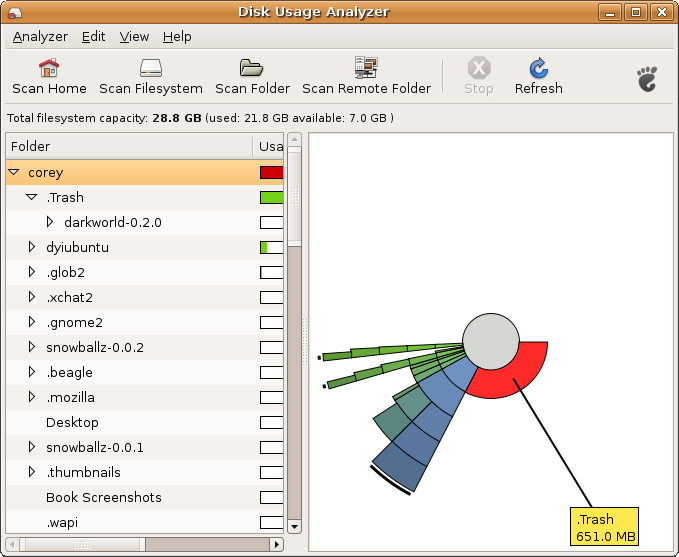
Task: Click the Scan Folder icon
Action: (x=252, y=69)
